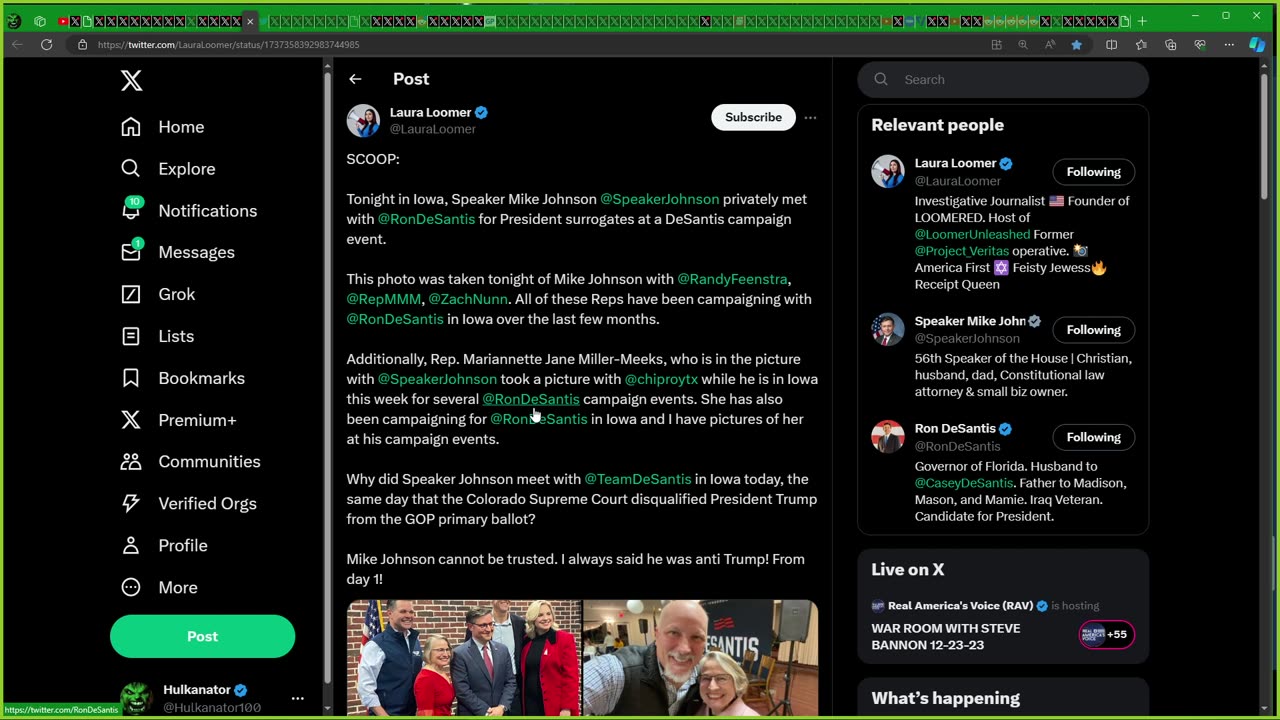Open Ron DeSantis's avatar in Relevant people
The image size is (1280, 720).
887,437
